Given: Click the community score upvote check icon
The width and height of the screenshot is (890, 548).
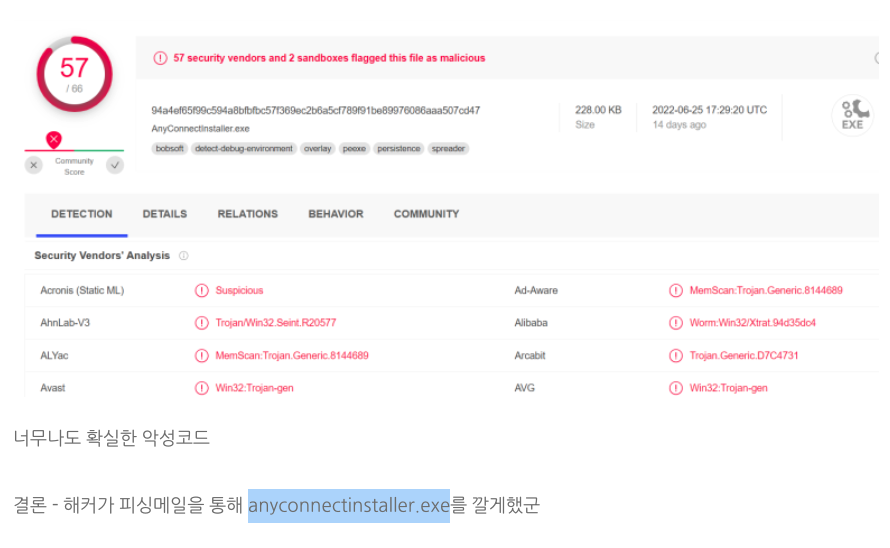Looking at the screenshot, I should click(115, 165).
